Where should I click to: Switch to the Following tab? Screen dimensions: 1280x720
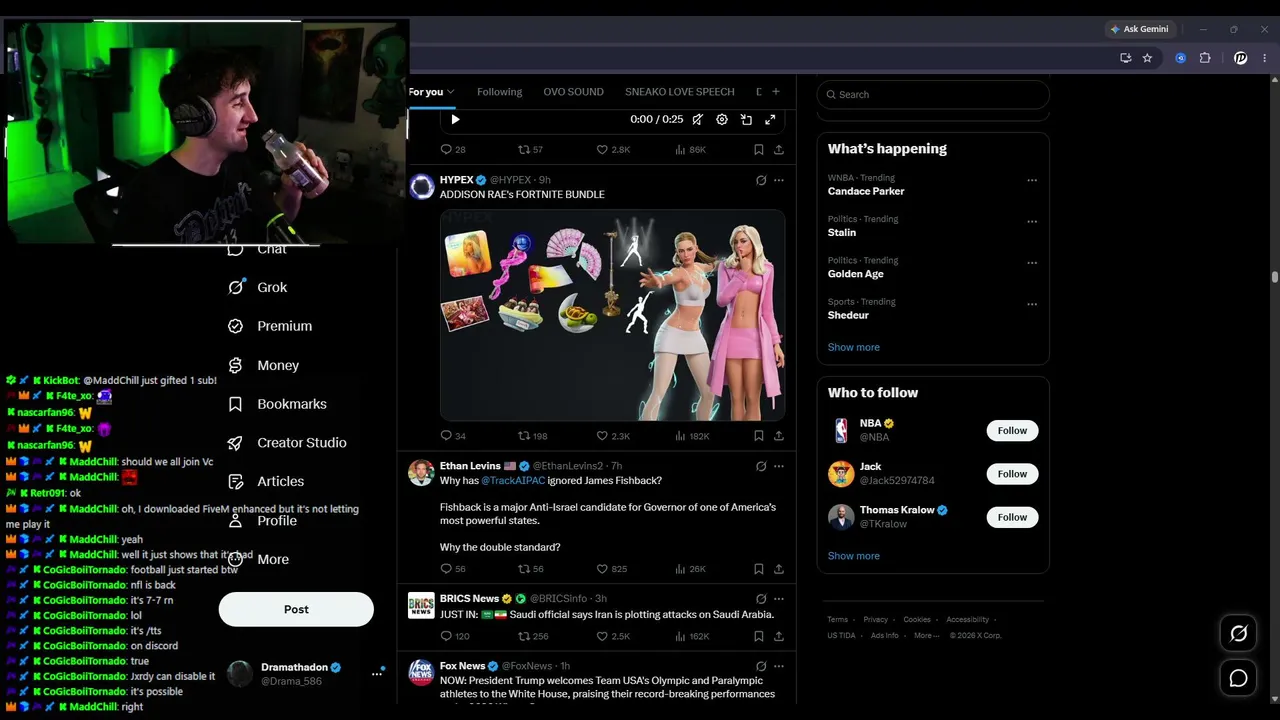pyautogui.click(x=500, y=92)
